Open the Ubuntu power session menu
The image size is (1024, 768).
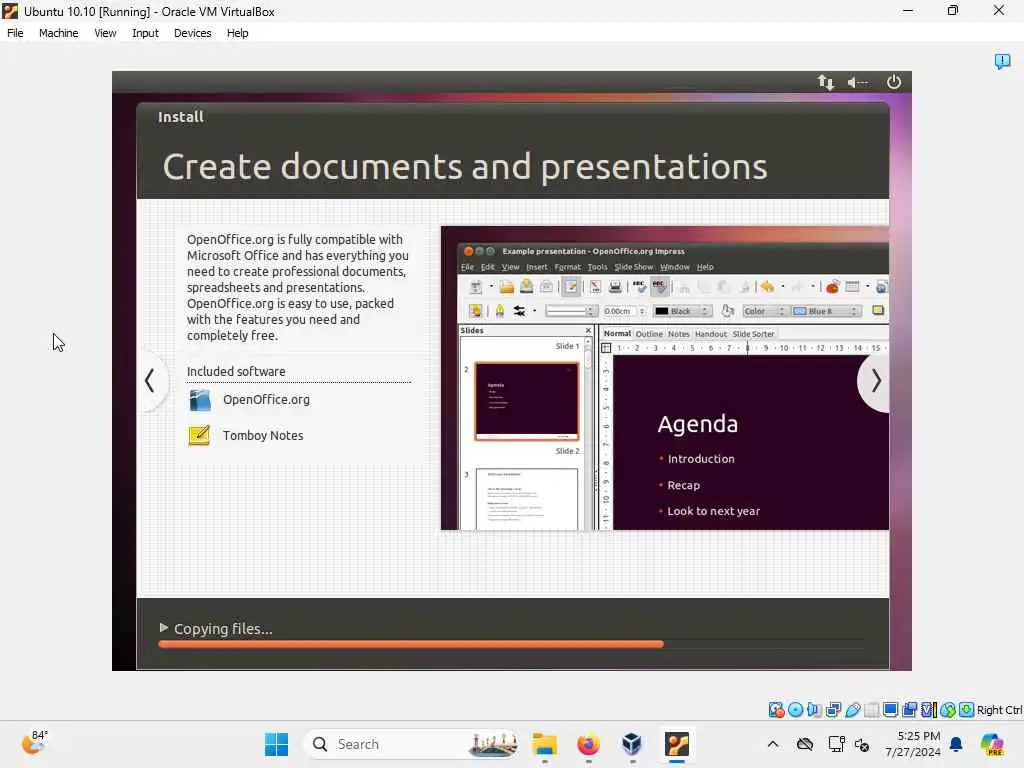(893, 82)
